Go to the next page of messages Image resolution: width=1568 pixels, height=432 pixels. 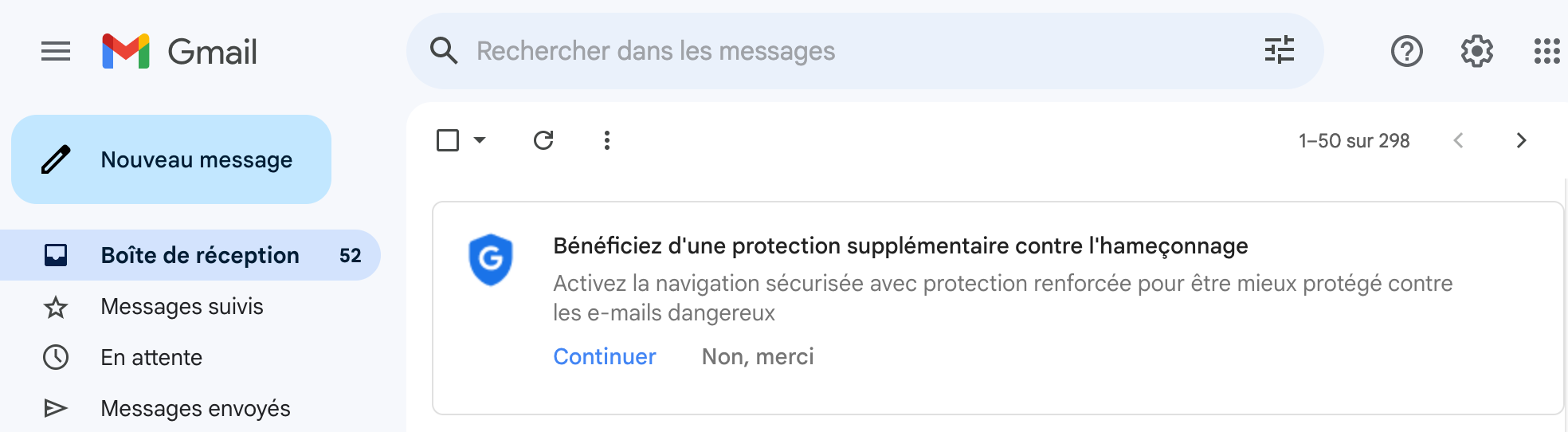click(1521, 141)
